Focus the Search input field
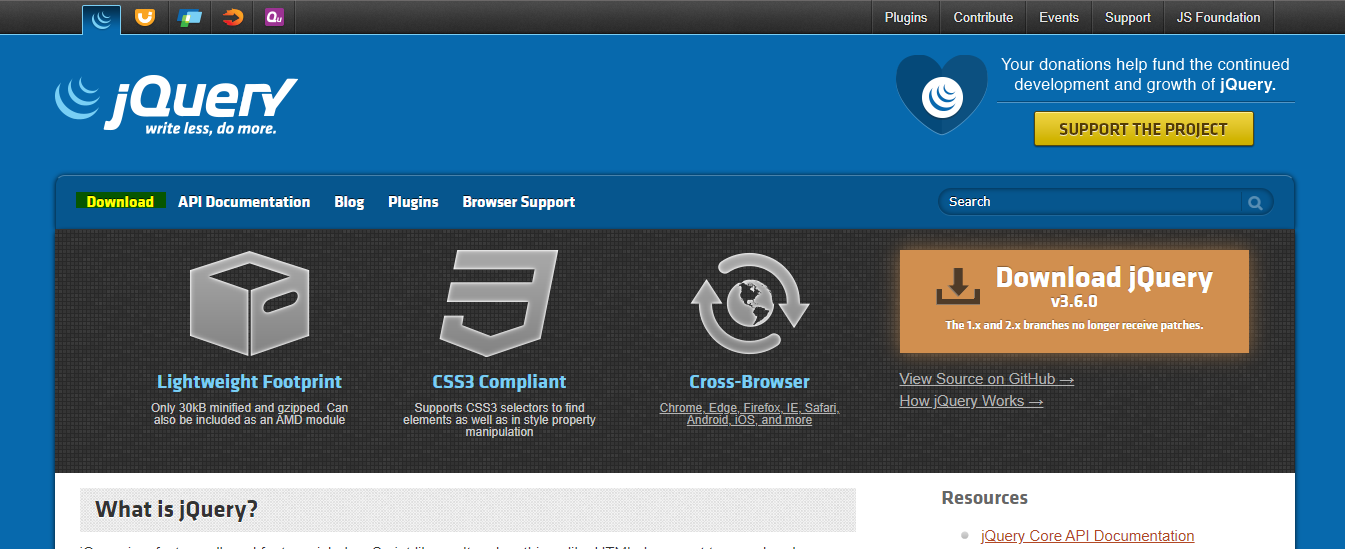 coord(1092,202)
